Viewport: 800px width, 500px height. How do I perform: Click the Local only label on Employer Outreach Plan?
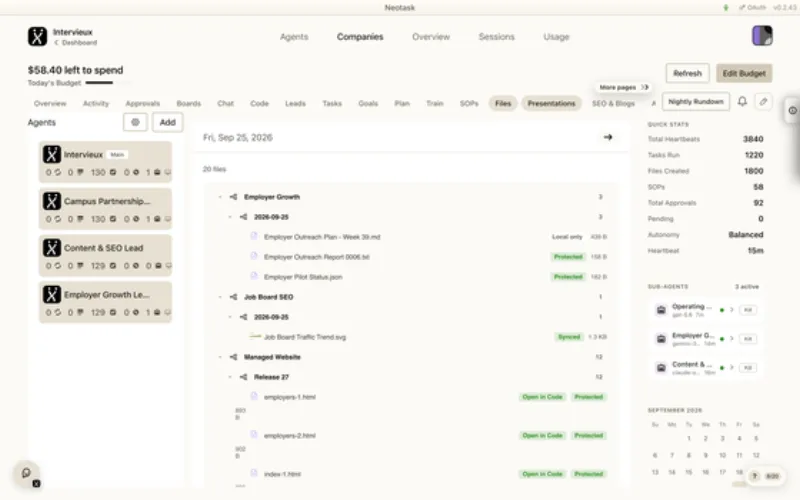click(567, 237)
